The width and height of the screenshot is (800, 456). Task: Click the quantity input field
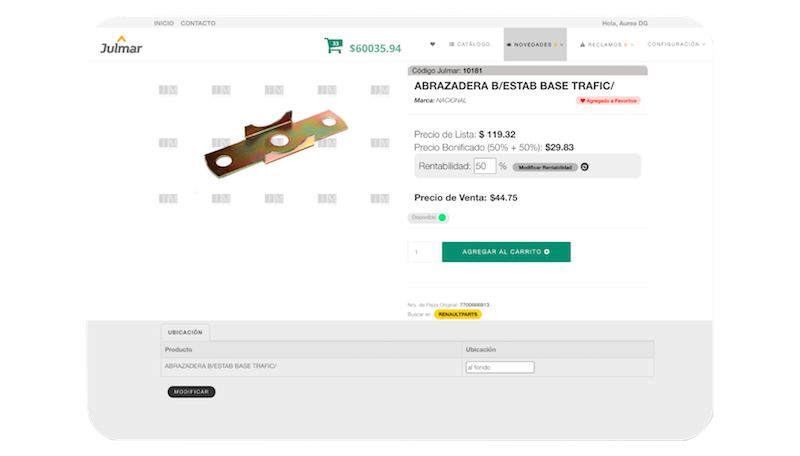point(423,252)
